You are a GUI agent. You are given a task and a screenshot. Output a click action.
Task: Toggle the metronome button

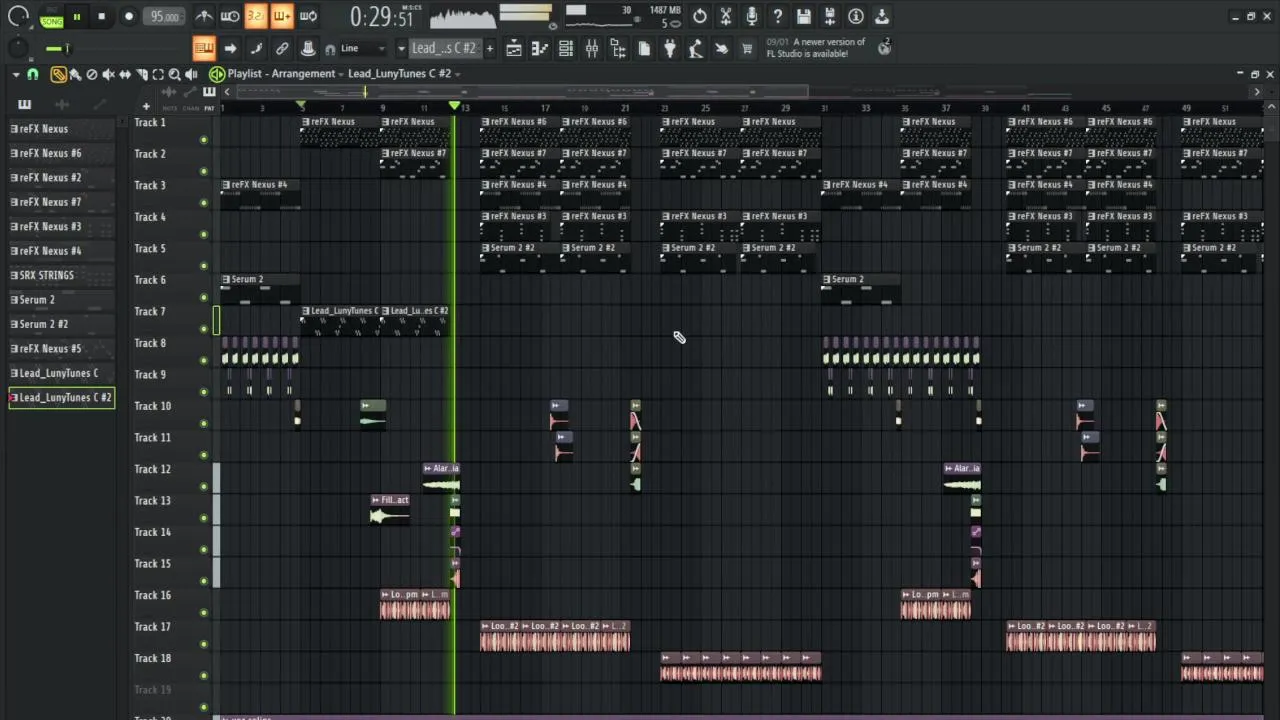[x=204, y=16]
